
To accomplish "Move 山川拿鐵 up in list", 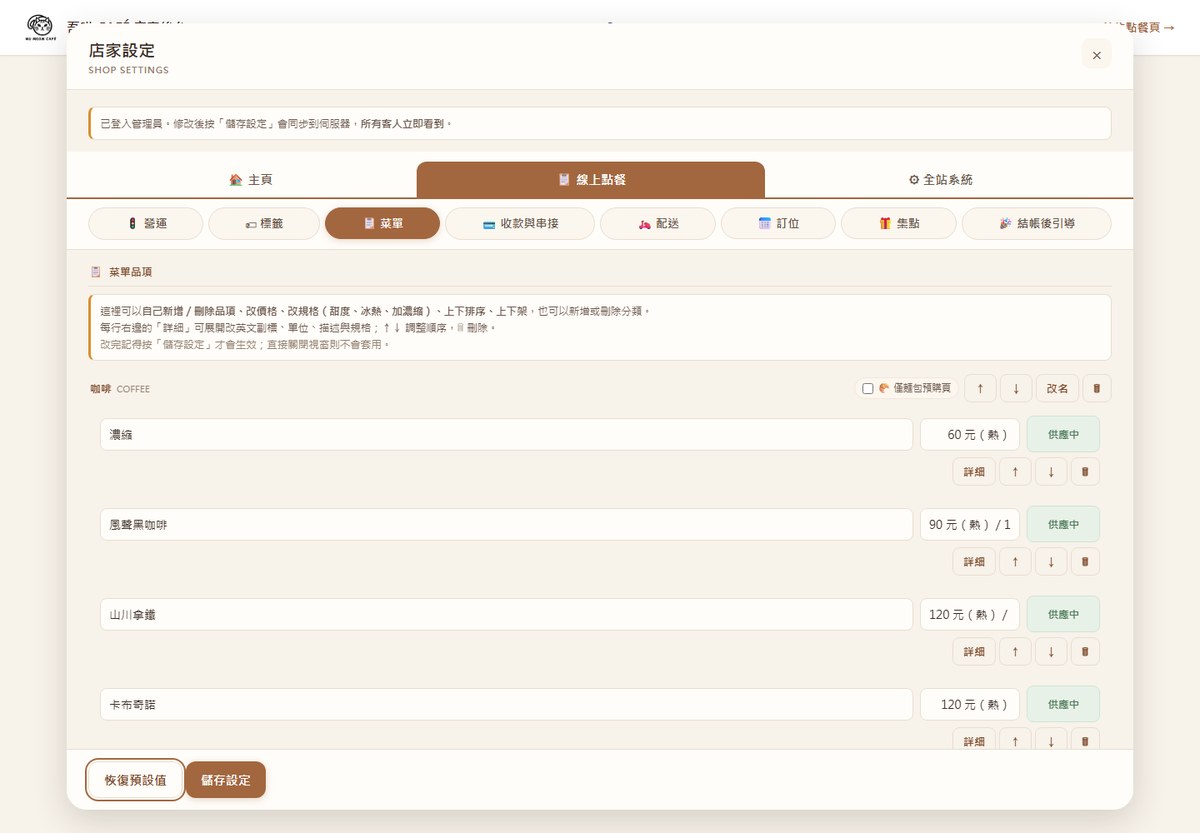I will [x=1015, y=652].
